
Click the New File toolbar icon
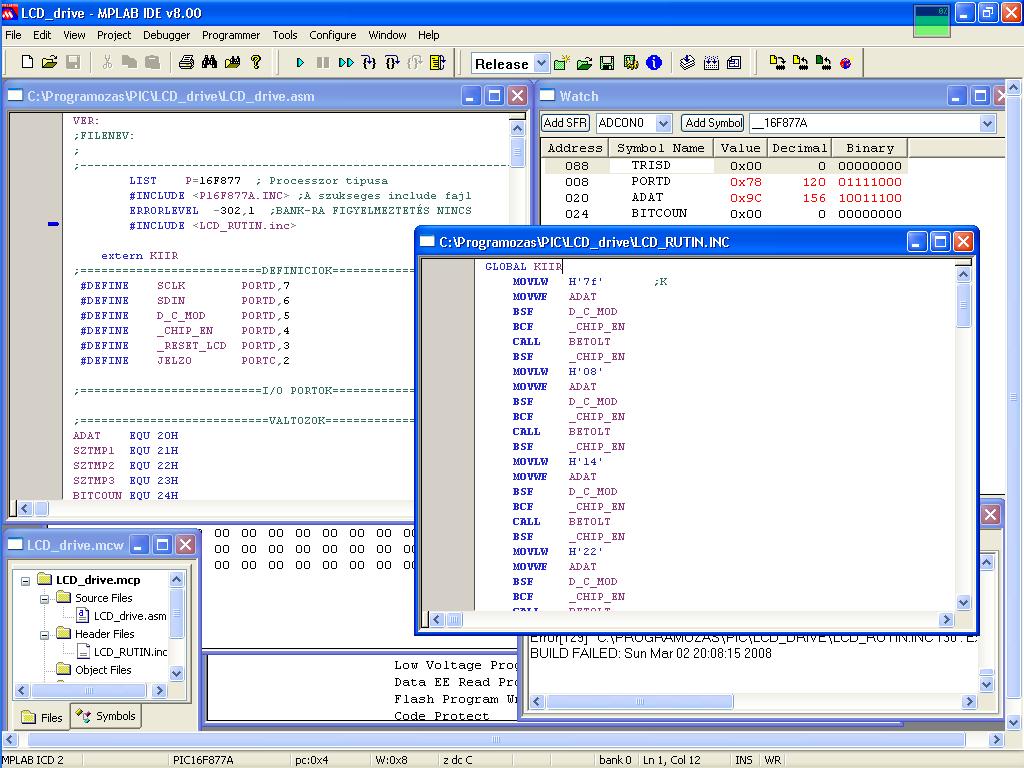tap(27, 62)
